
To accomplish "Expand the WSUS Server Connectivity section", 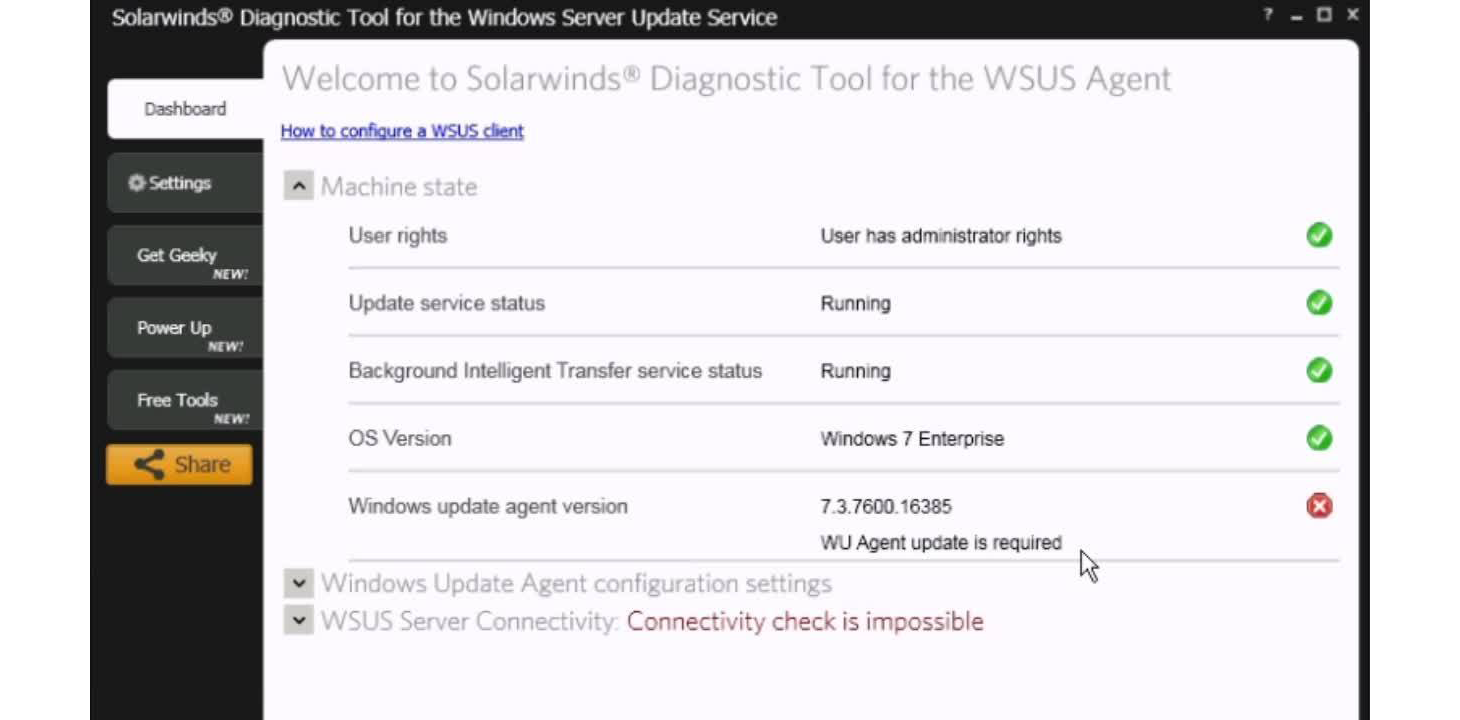I will tap(297, 620).
